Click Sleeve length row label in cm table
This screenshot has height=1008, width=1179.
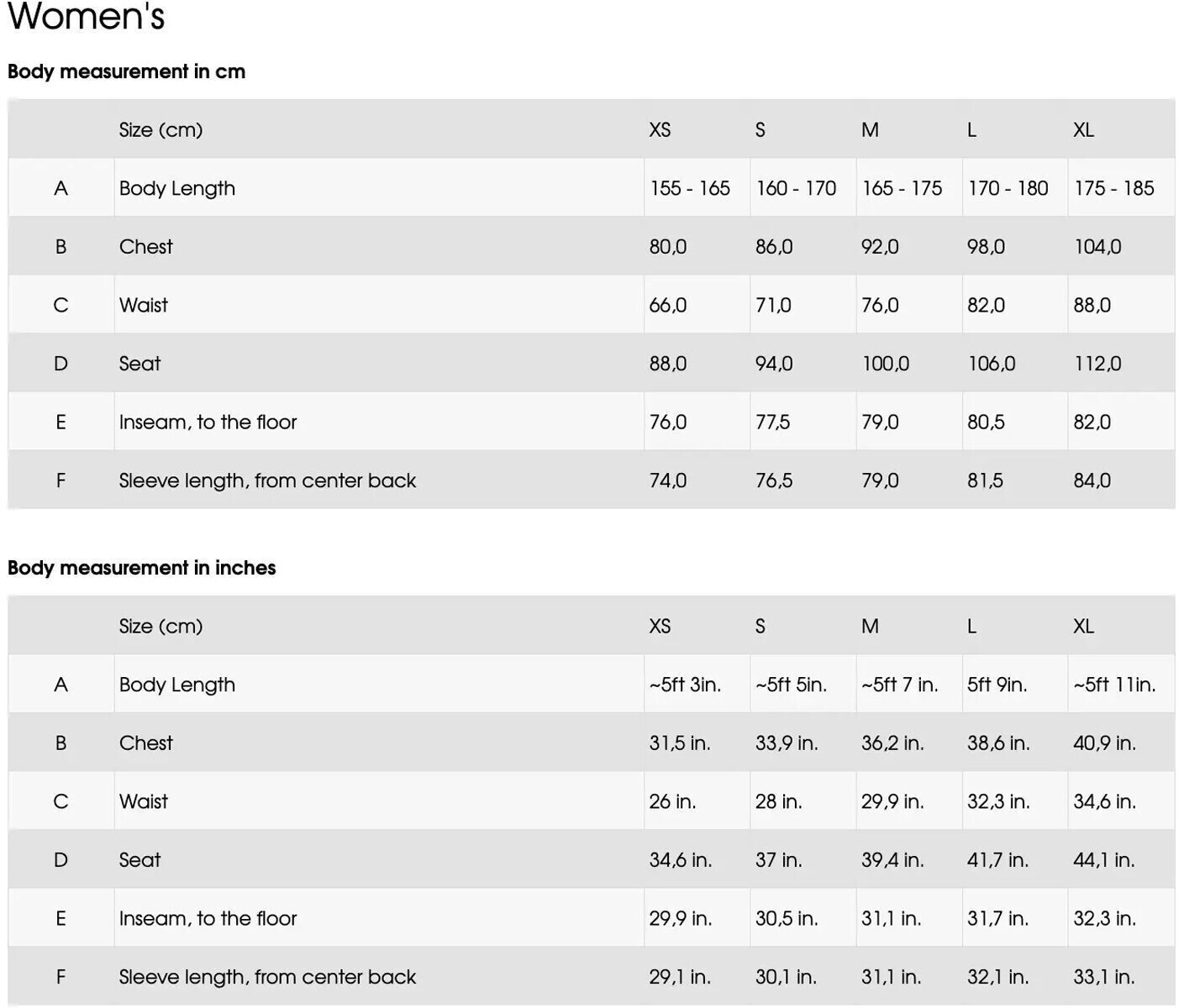(x=267, y=480)
